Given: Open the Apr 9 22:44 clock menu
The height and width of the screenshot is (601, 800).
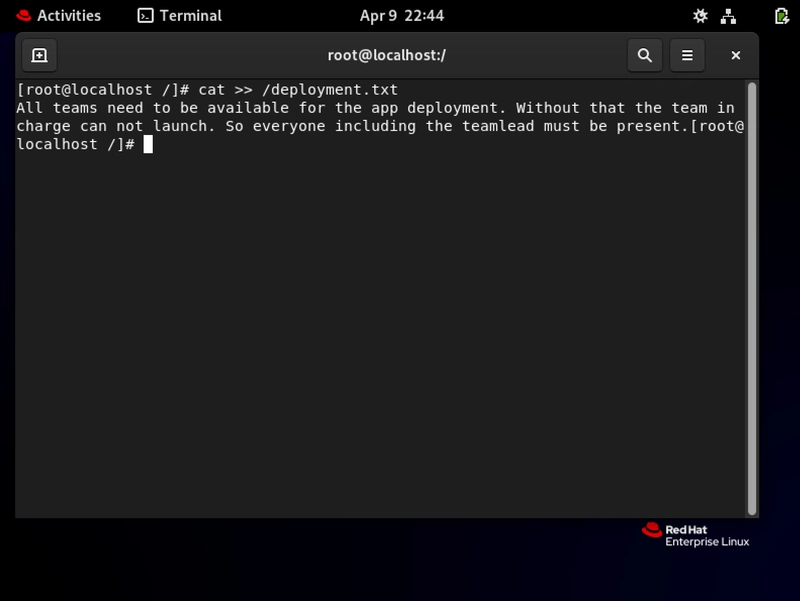Looking at the screenshot, I should (402, 16).
